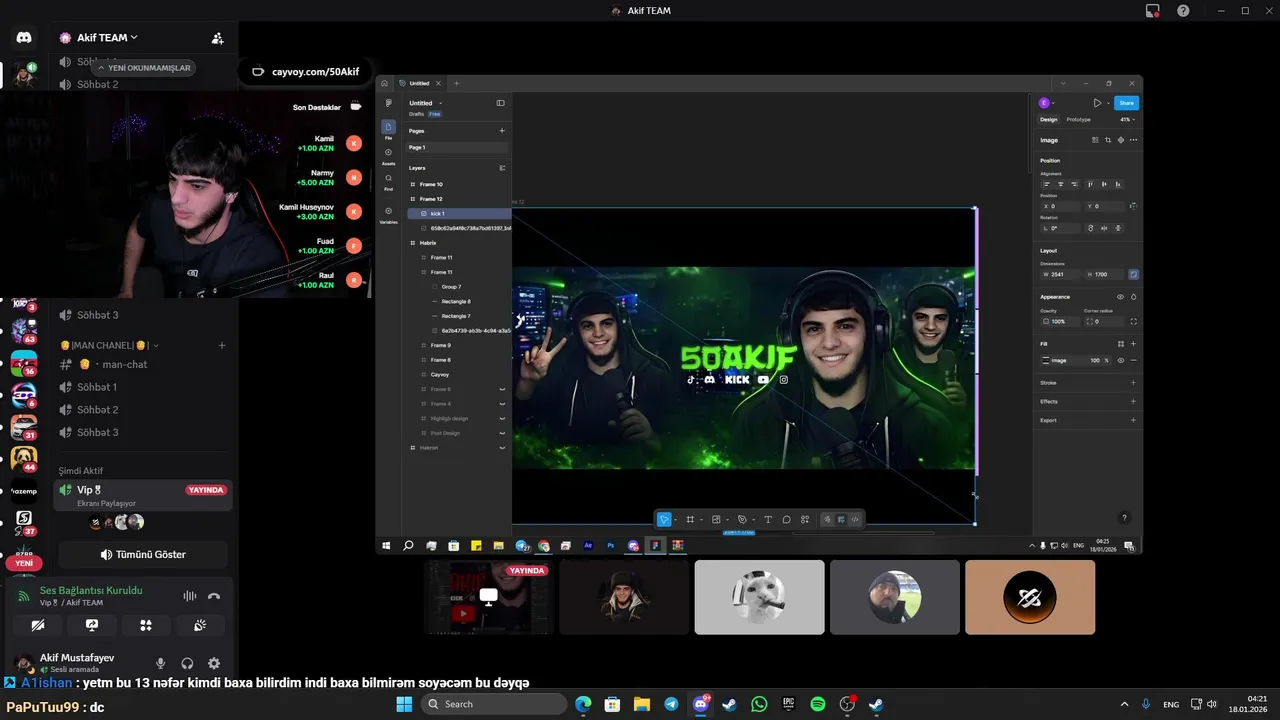Click the Image fill swatch thumbnail
The image size is (1280, 720).
1046,360
